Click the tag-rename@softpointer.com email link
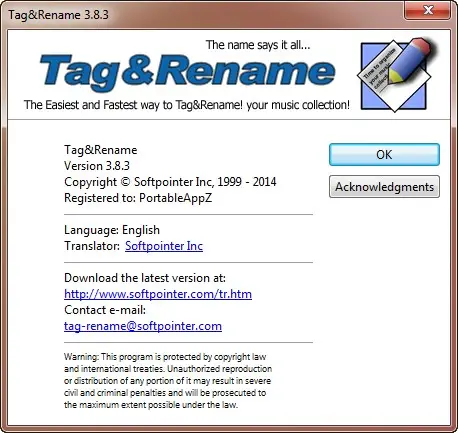Viewport: 458px width, 433px height. pyautogui.click(x=143, y=326)
